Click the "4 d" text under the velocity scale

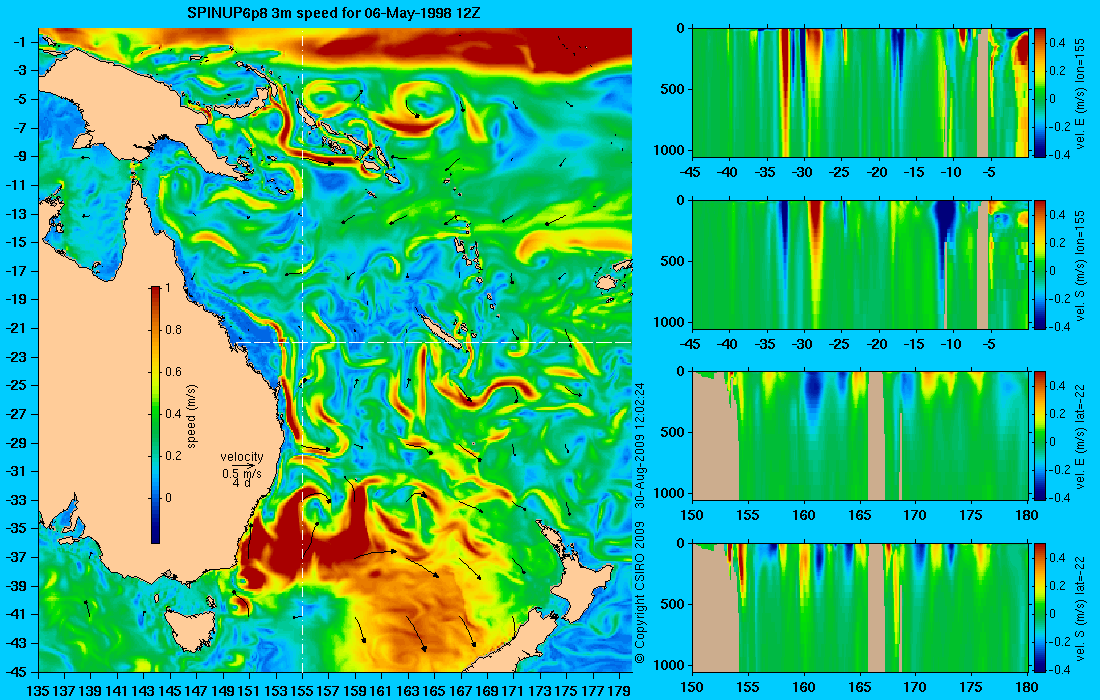coord(241,484)
